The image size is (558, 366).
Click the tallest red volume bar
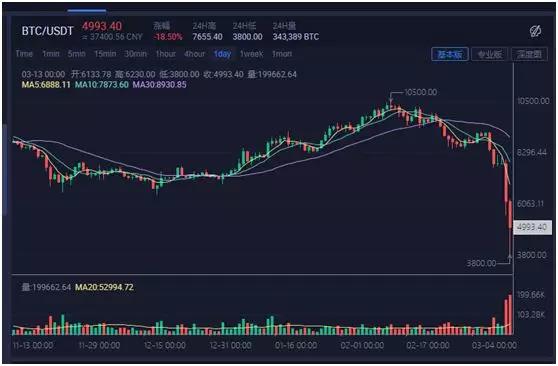coord(510,315)
